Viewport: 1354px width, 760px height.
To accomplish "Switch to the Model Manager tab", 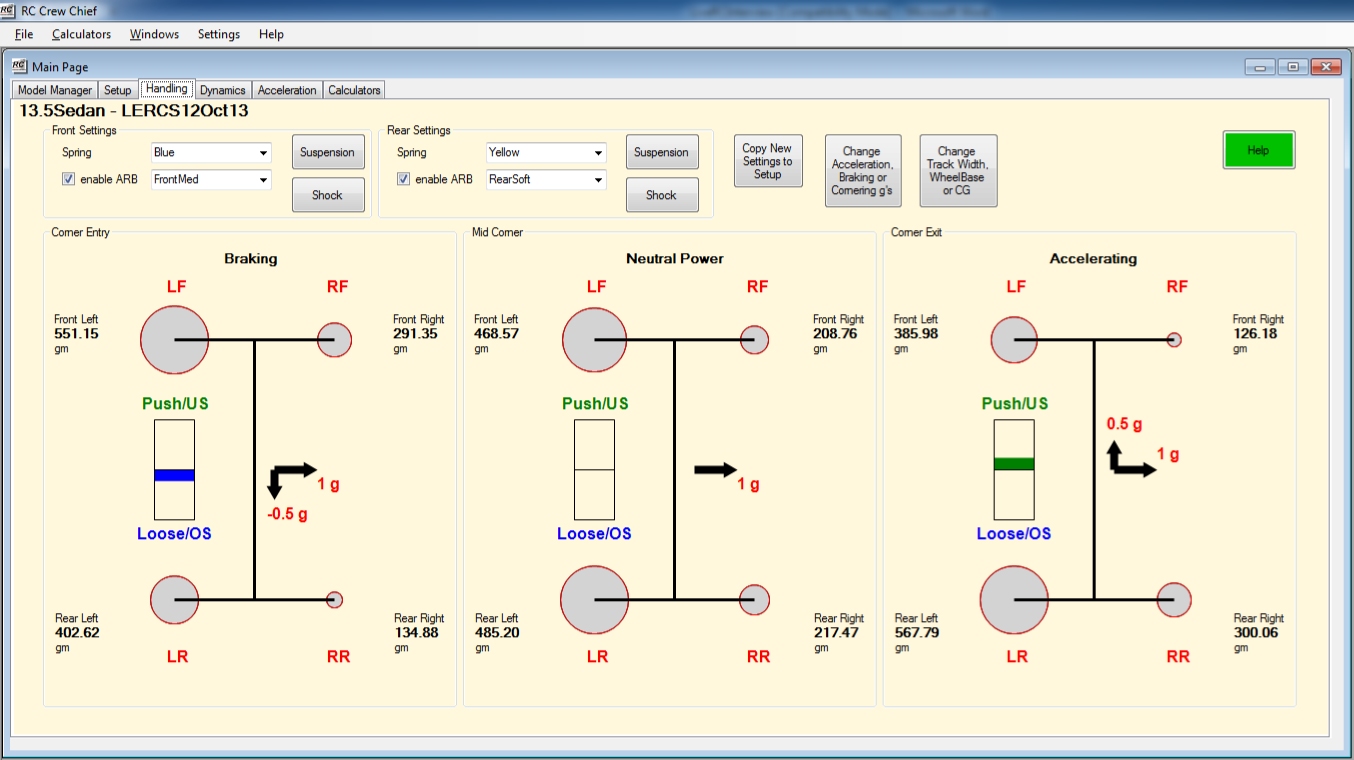I will point(55,90).
